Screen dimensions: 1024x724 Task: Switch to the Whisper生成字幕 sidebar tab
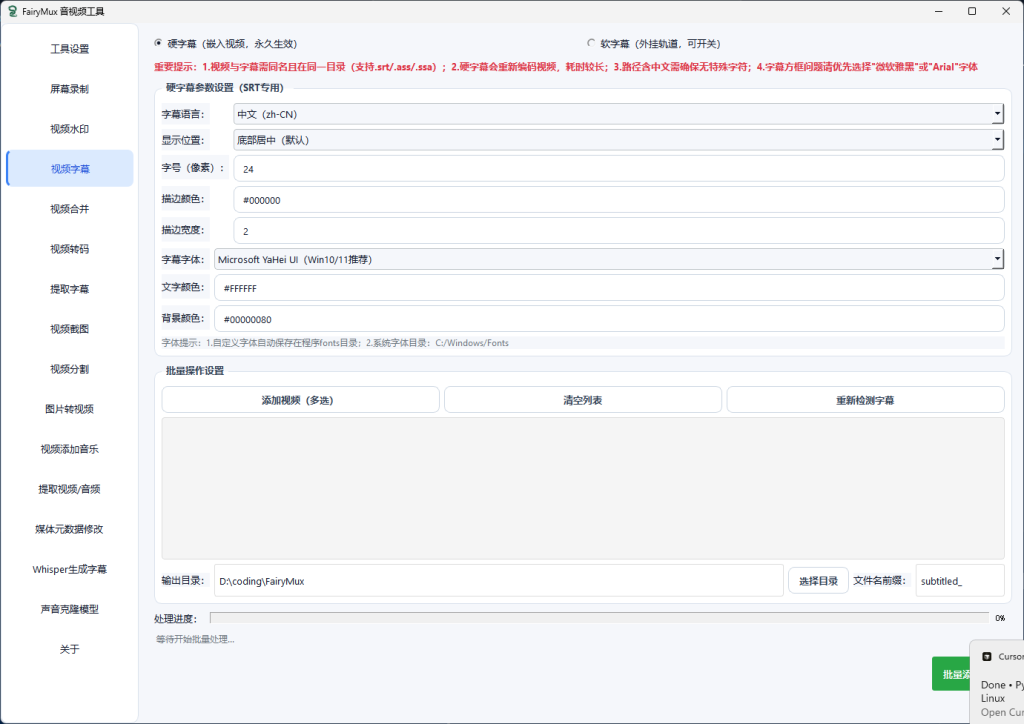[70, 569]
